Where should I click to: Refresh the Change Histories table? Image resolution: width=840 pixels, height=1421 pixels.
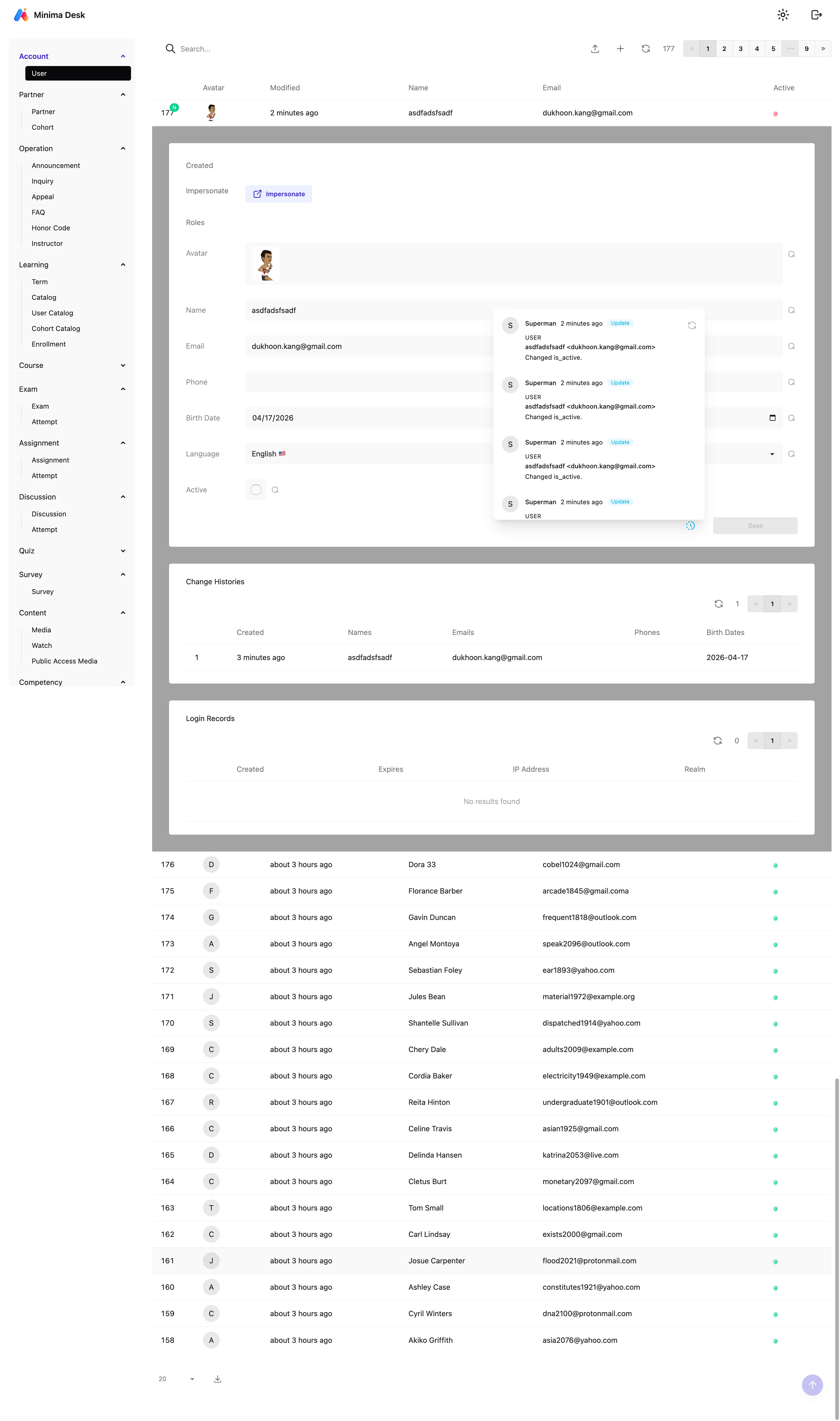click(718, 604)
